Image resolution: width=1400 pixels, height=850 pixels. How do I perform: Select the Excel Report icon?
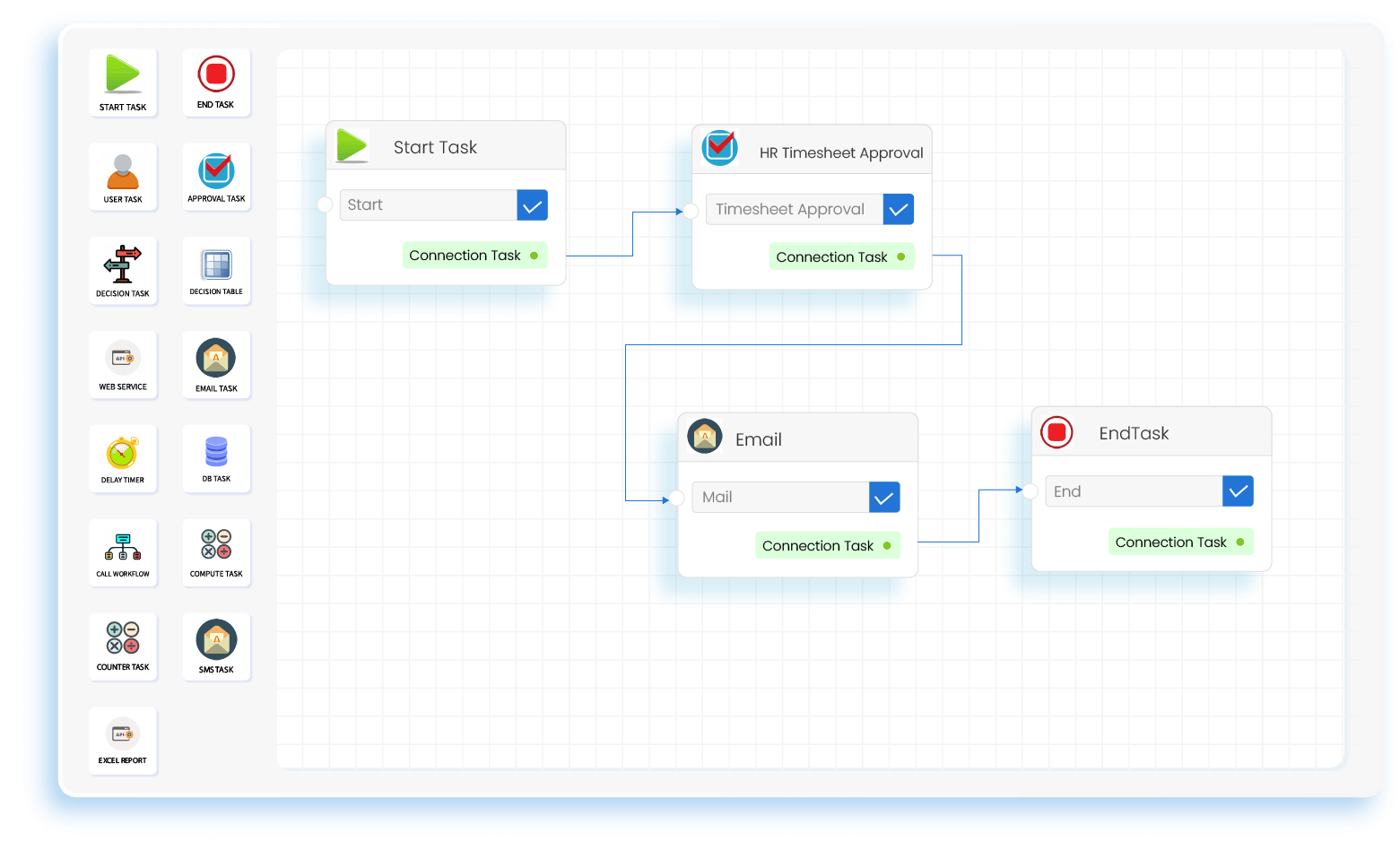click(x=123, y=741)
